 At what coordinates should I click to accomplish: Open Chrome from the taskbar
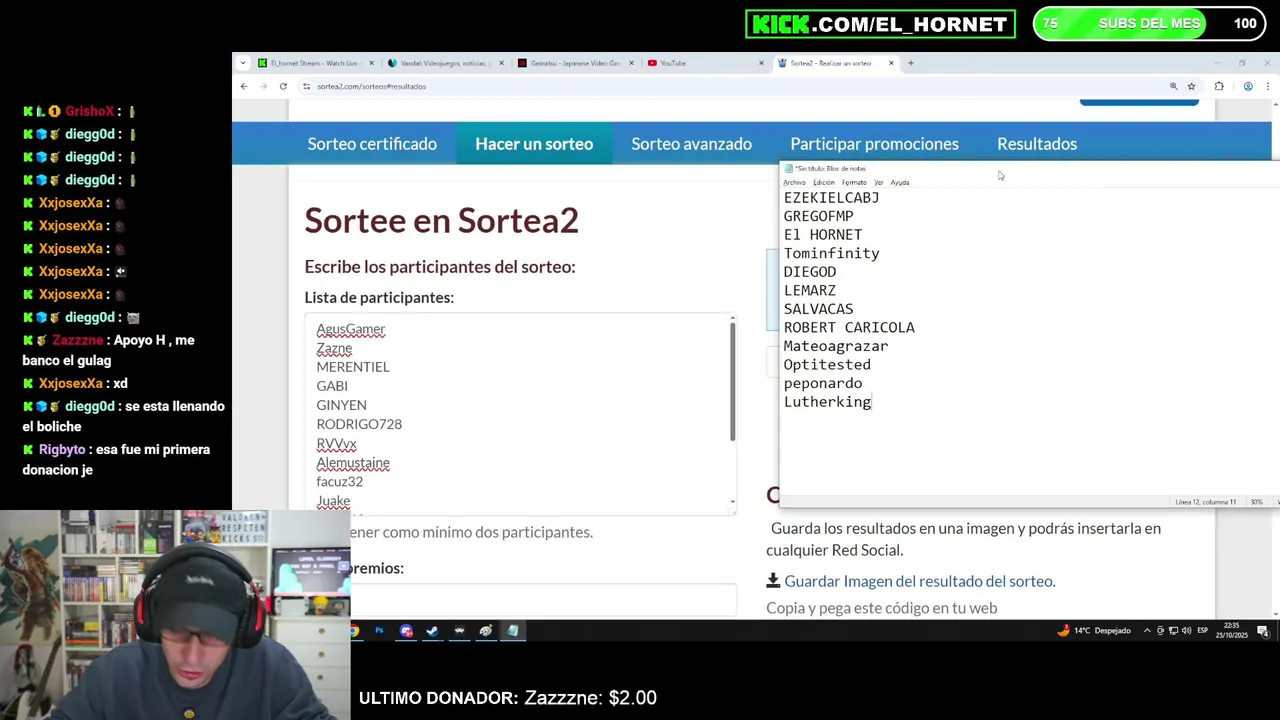pos(353,631)
